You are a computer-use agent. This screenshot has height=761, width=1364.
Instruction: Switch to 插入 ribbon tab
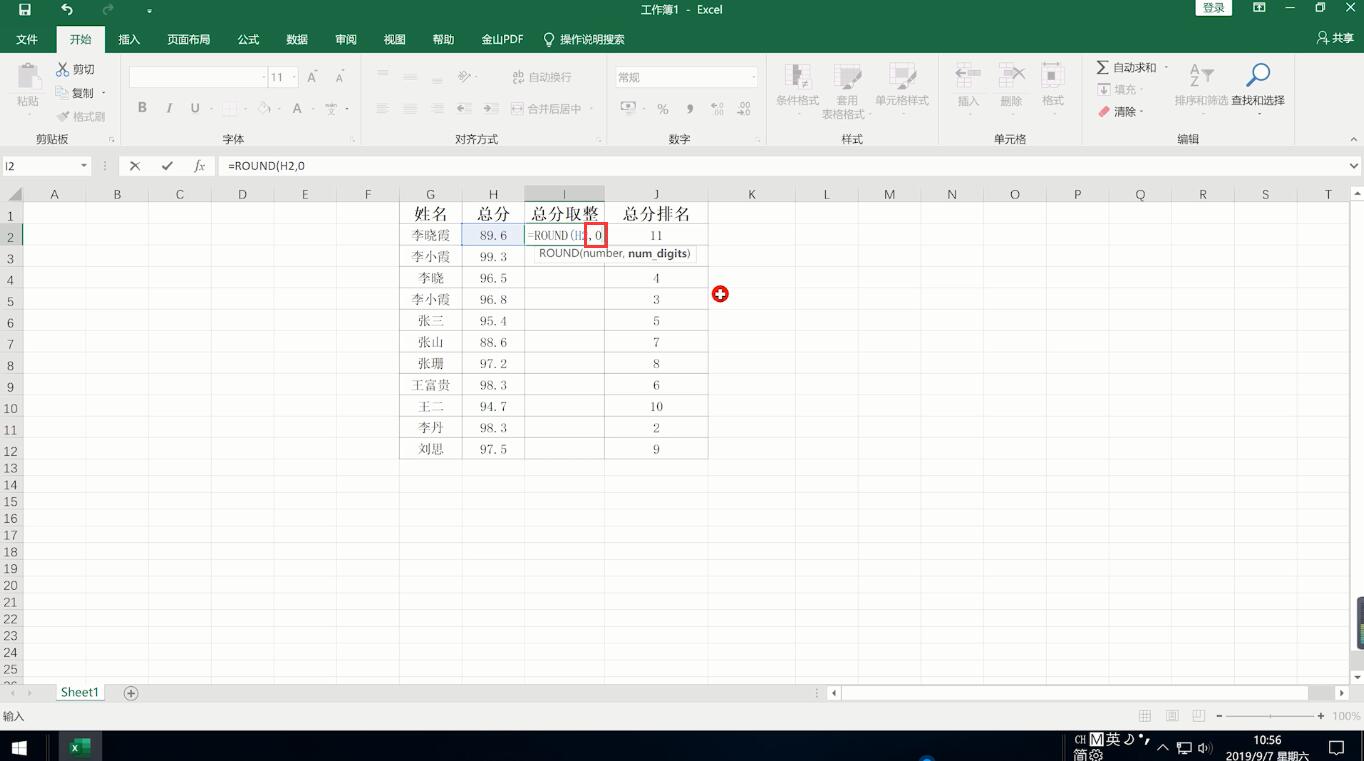(129, 39)
